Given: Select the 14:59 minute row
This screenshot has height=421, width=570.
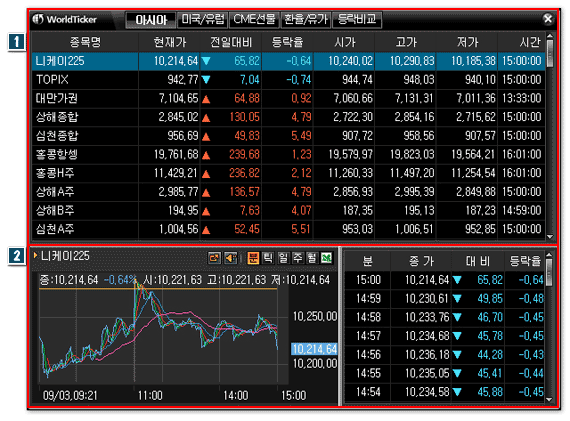Looking at the screenshot, I should coord(444,299).
